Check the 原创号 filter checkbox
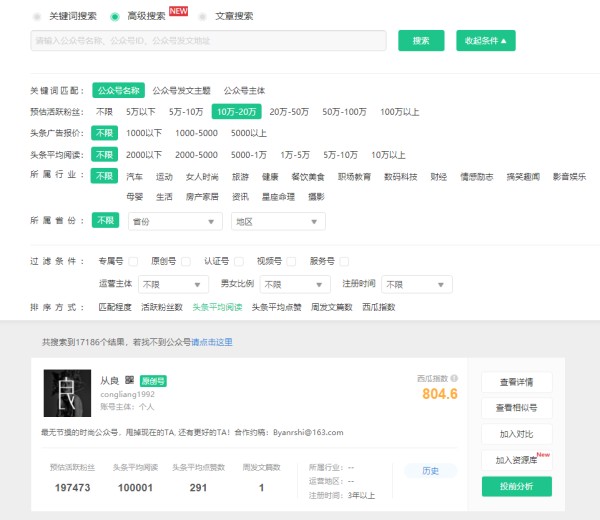Image resolution: width=600 pixels, height=520 pixels. (186, 261)
